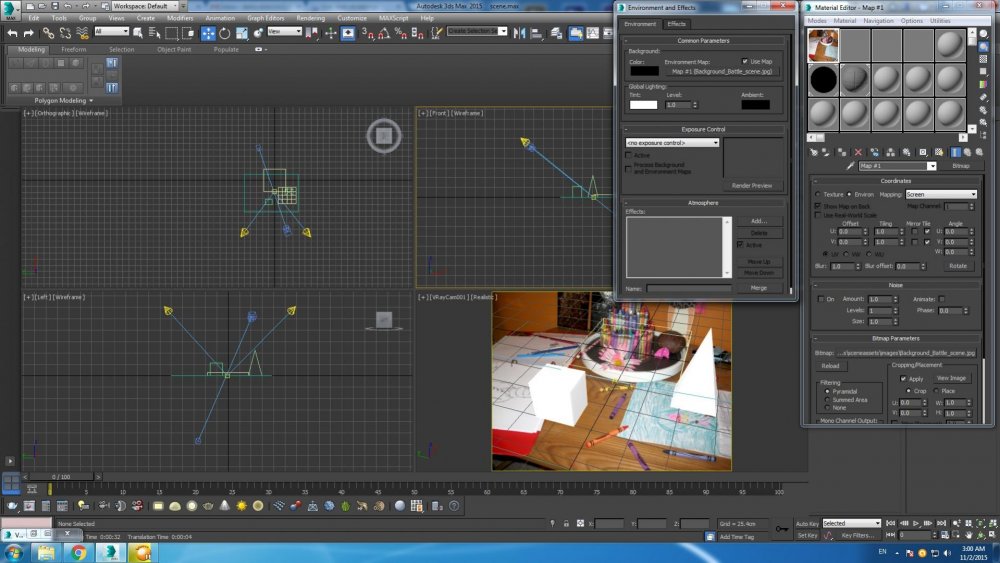The width and height of the screenshot is (1000, 563).
Task: Open the Rendering menu
Action: pos(310,18)
